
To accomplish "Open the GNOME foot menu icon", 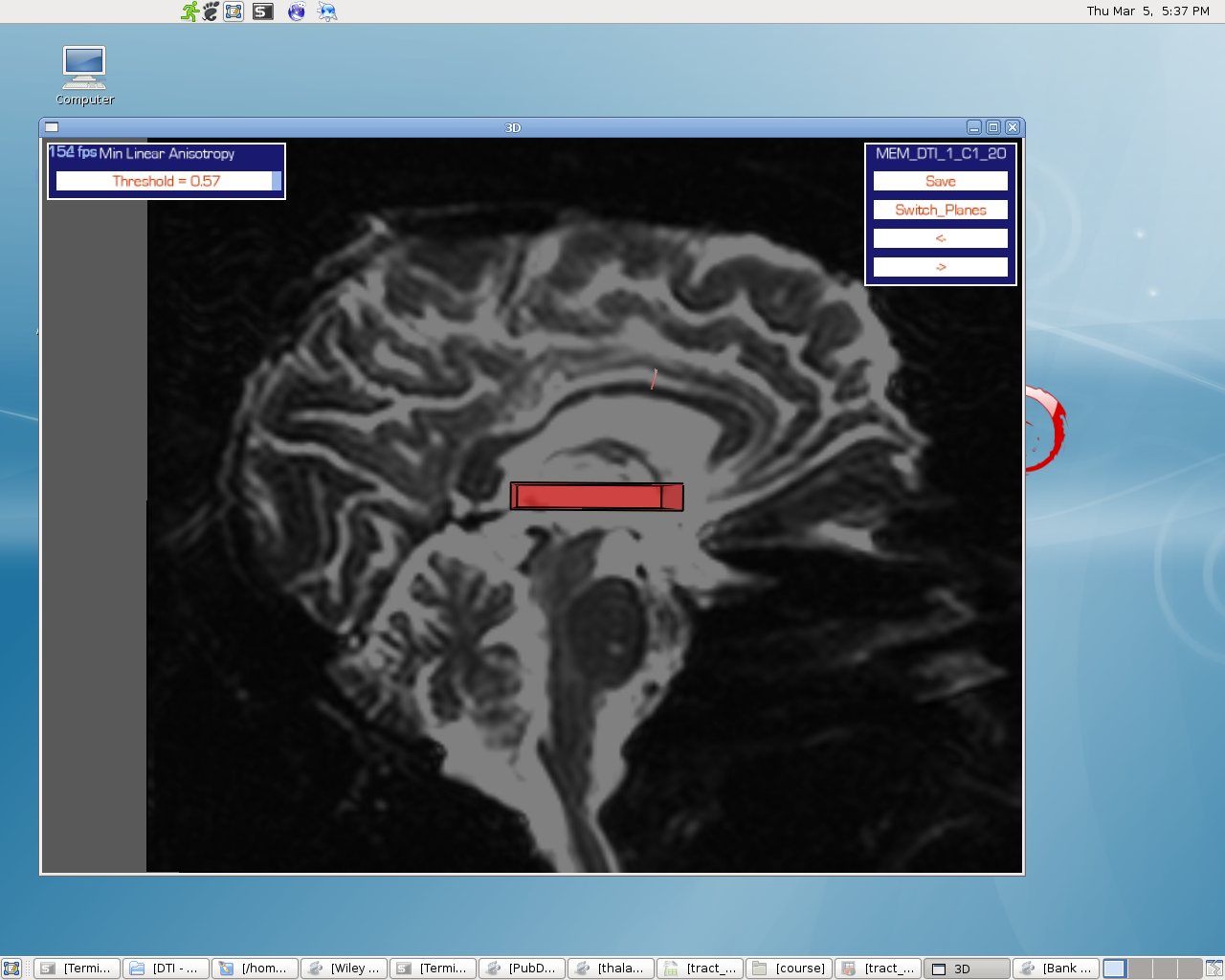I will click(212, 11).
